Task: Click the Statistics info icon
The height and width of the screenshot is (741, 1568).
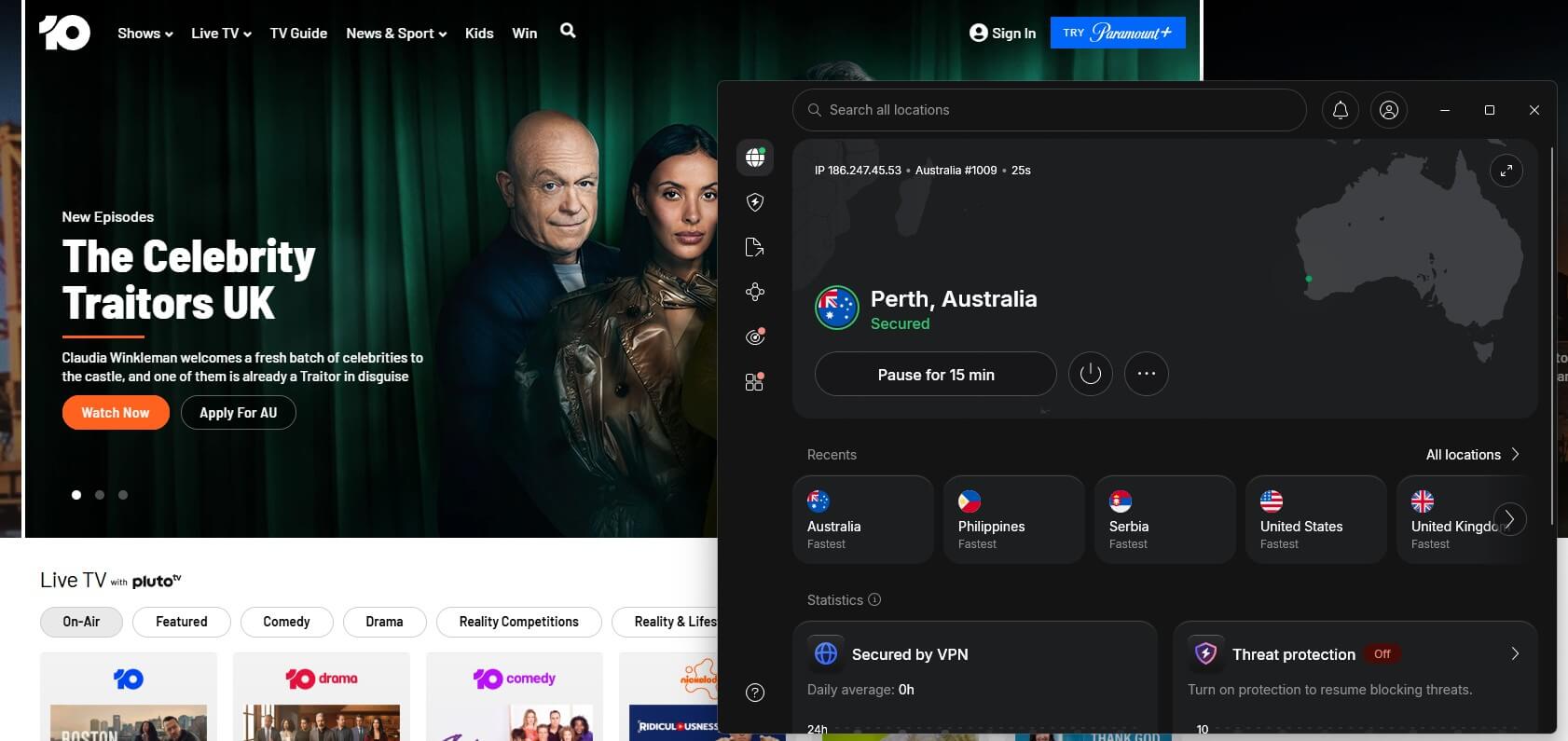Action: [874, 599]
